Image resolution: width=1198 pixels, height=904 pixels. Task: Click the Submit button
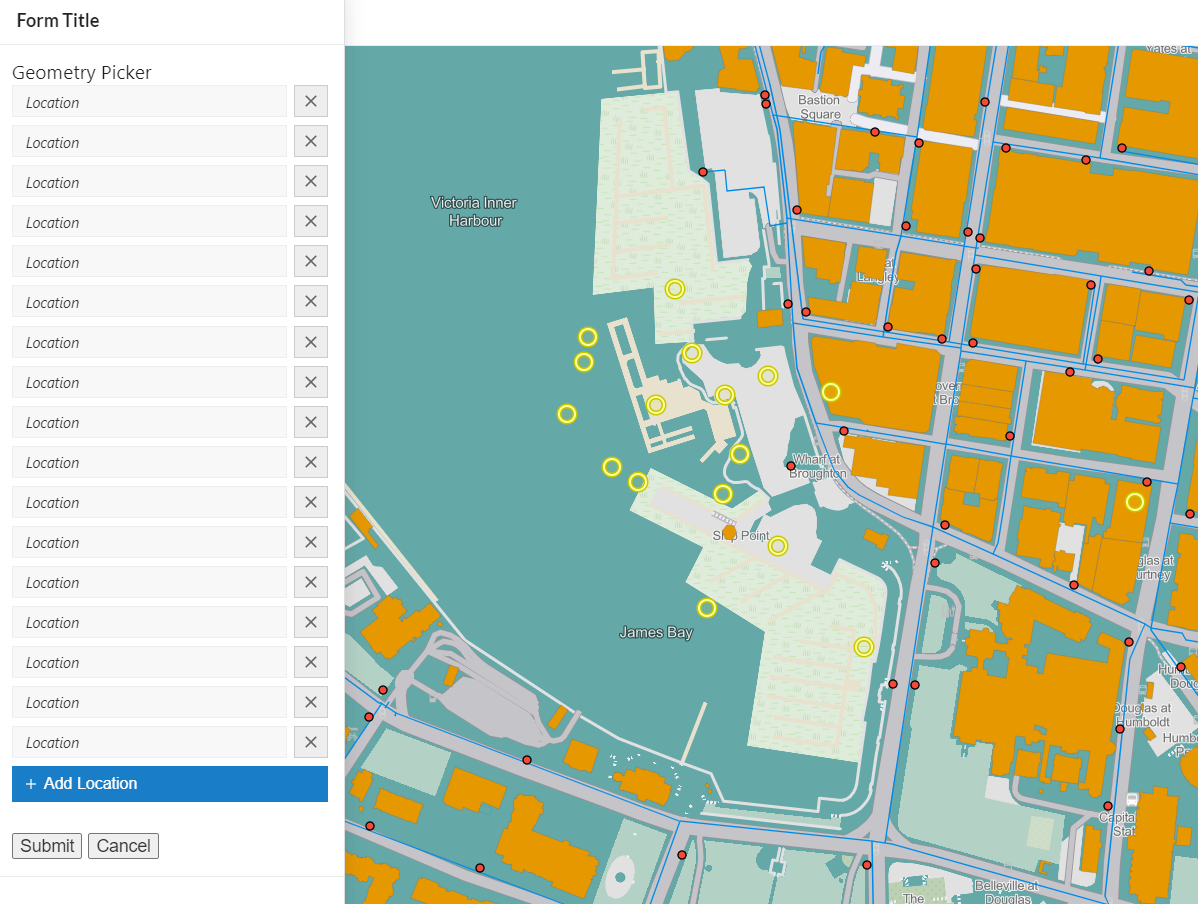(47, 846)
